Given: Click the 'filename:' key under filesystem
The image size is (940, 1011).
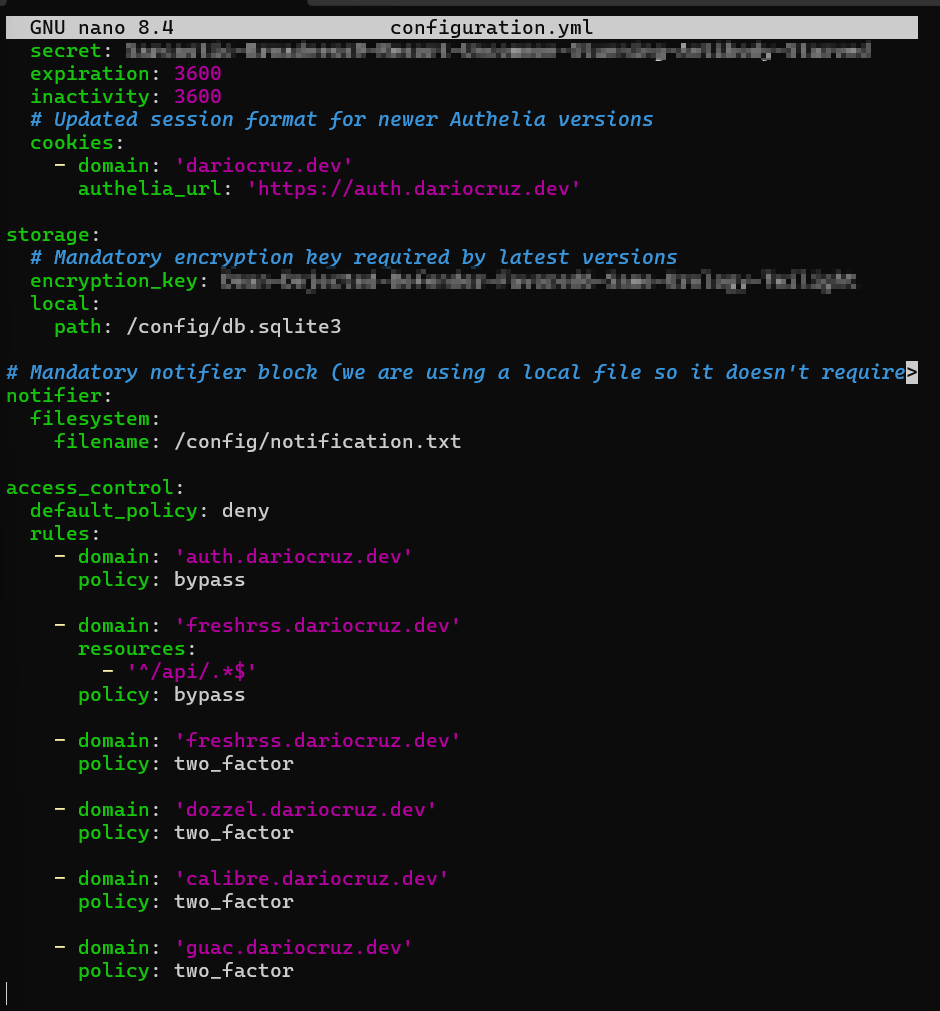Looking at the screenshot, I should [107, 442].
